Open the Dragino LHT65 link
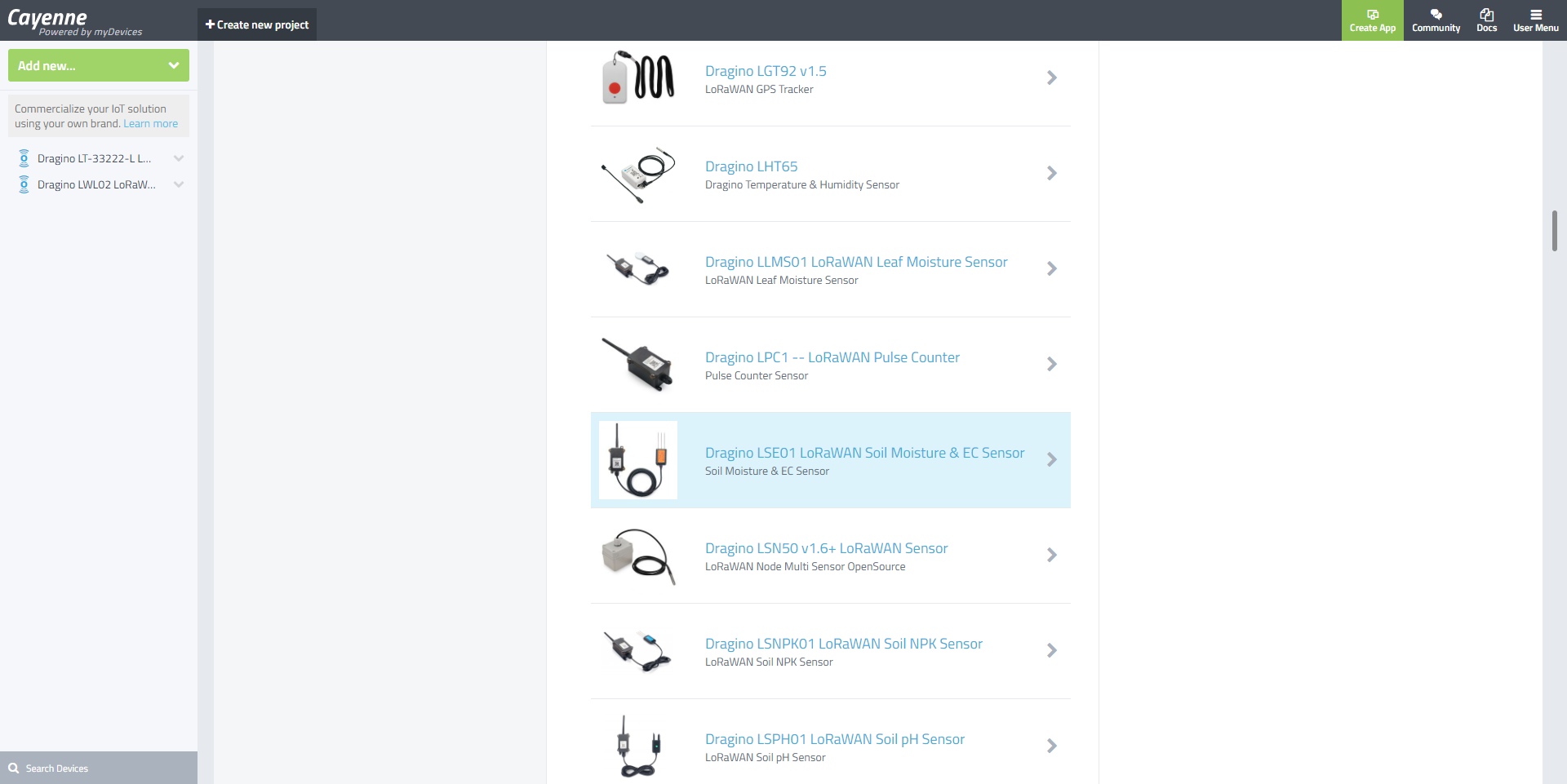 coord(751,166)
